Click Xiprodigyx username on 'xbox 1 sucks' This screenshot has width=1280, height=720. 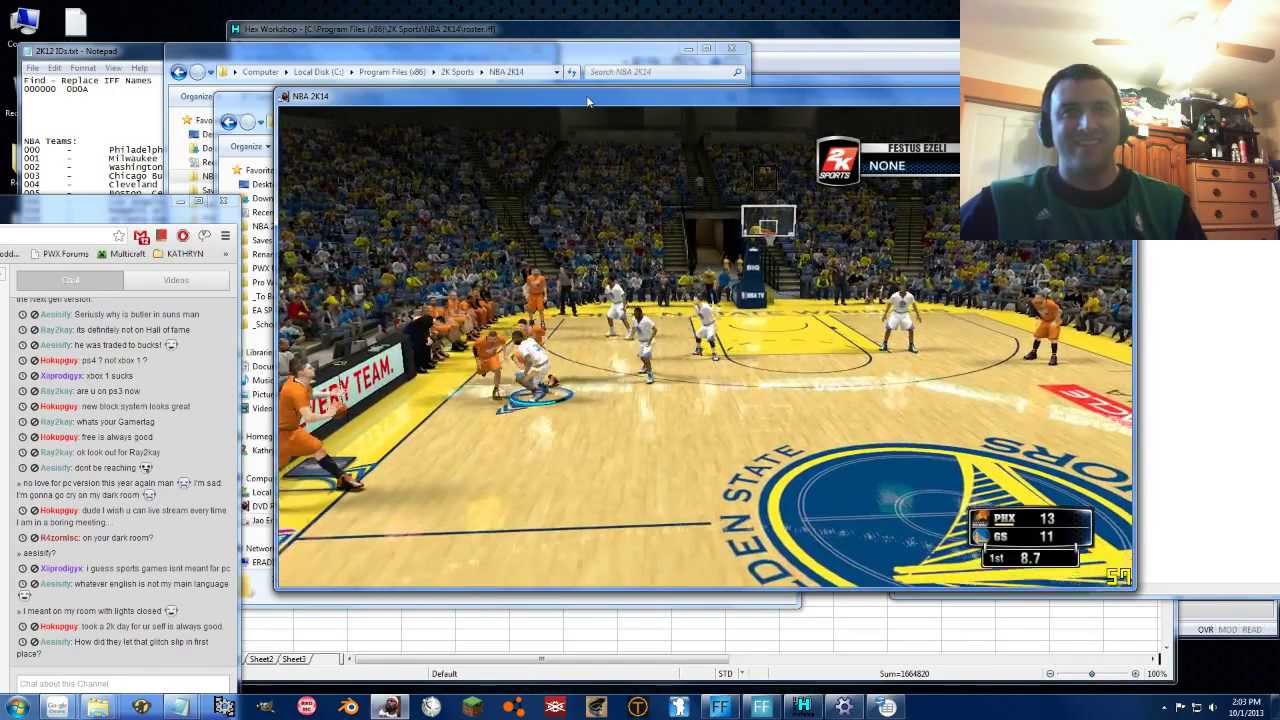pos(62,376)
